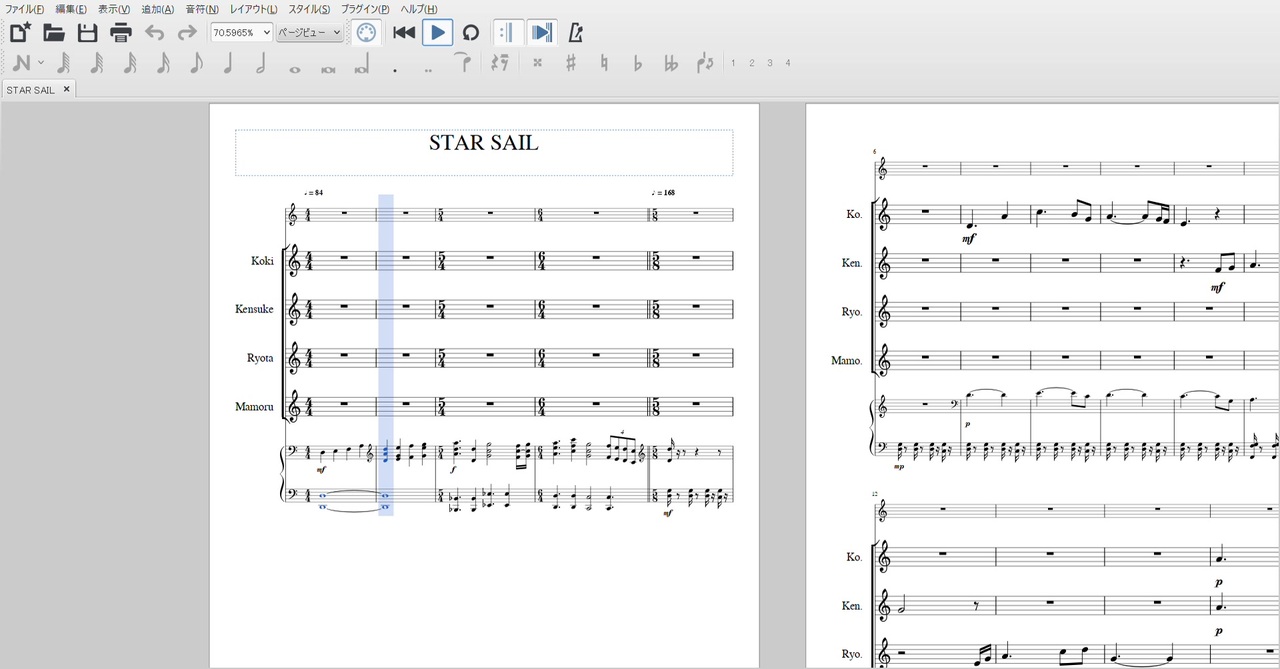
Task: Select the Koki staff name
Action: coord(262,261)
